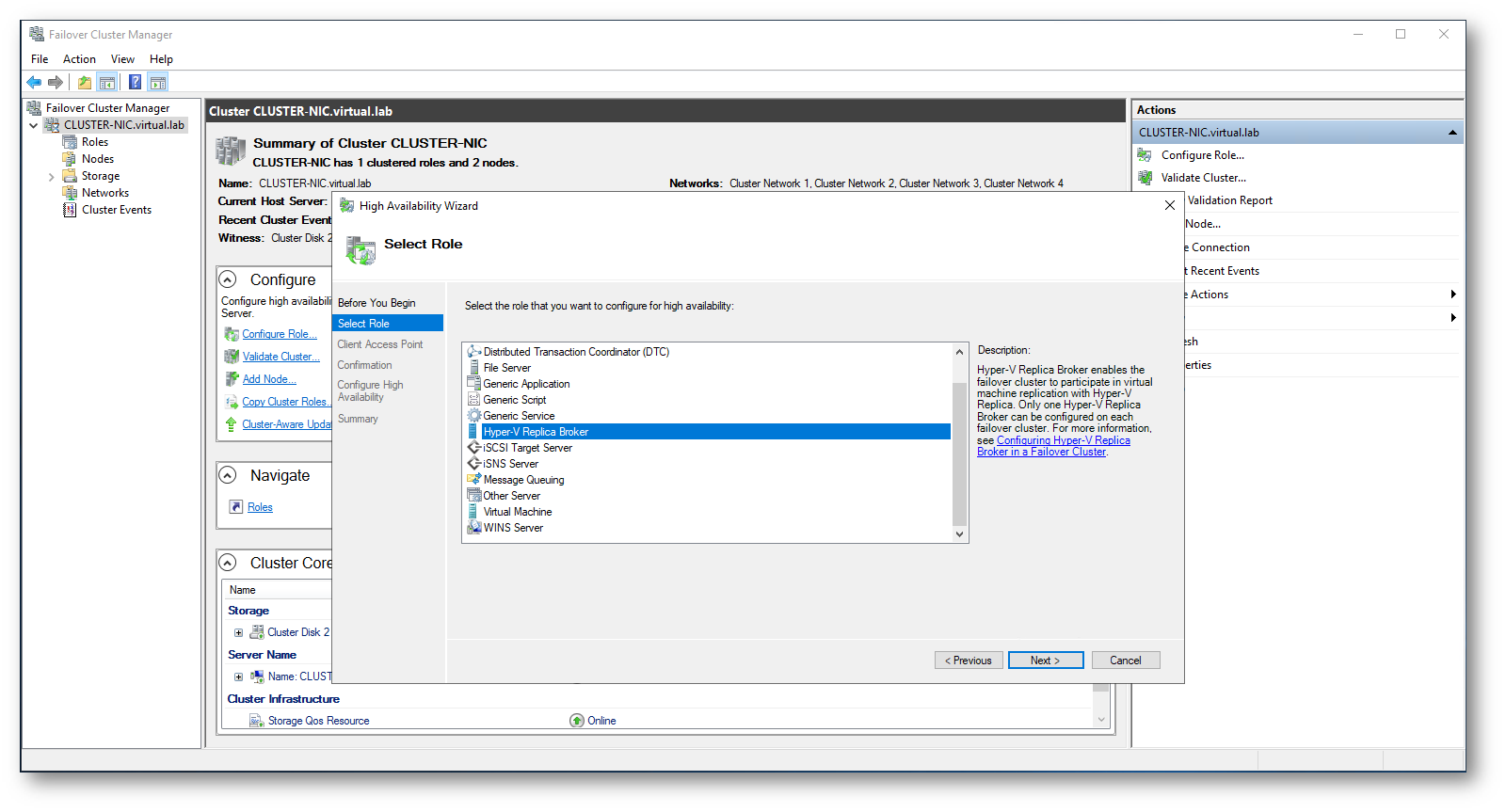Select the Failover Cluster Manager root node
Viewport: 1506px width, 812px height.
point(107,108)
